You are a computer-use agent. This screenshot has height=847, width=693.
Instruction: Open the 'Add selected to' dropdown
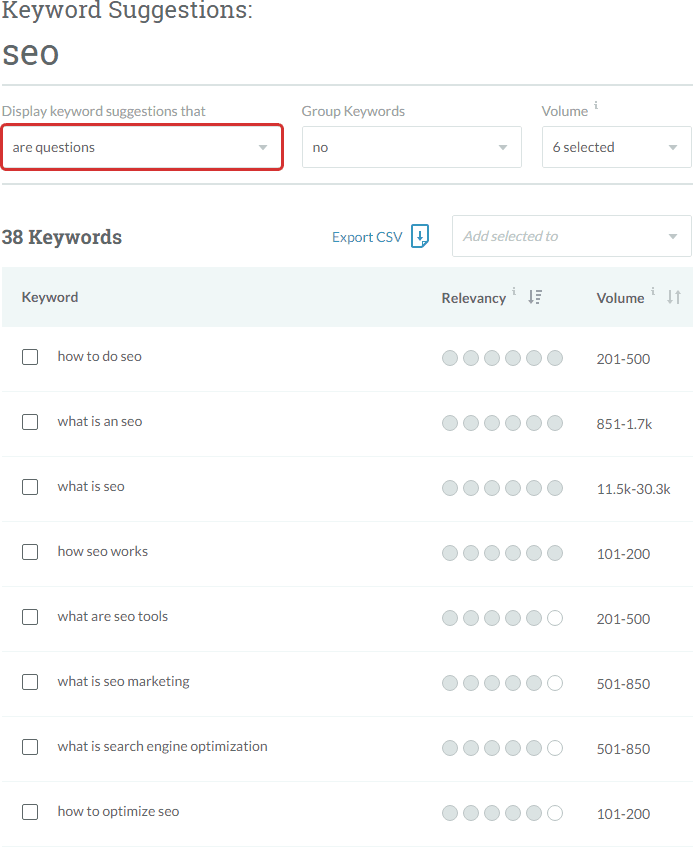tap(571, 236)
